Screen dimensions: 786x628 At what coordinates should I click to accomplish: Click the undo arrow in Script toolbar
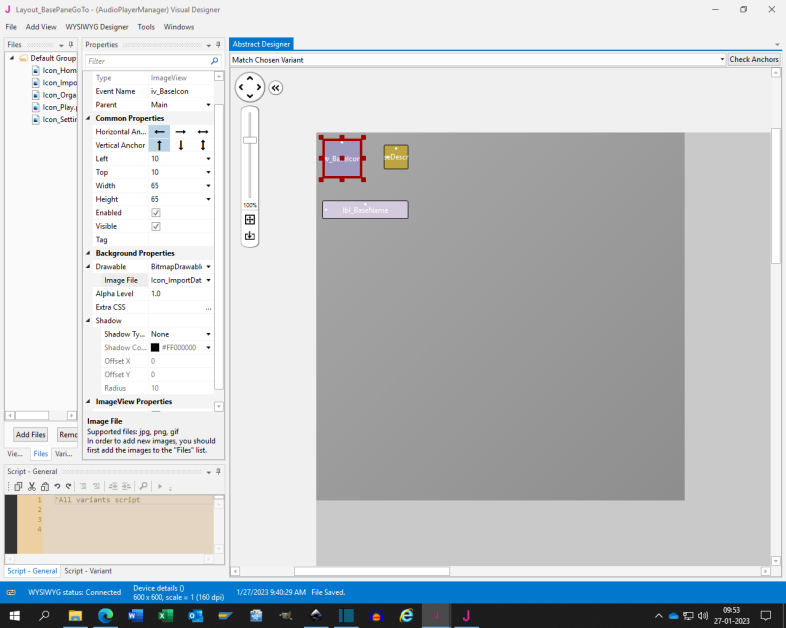pyautogui.click(x=57, y=486)
